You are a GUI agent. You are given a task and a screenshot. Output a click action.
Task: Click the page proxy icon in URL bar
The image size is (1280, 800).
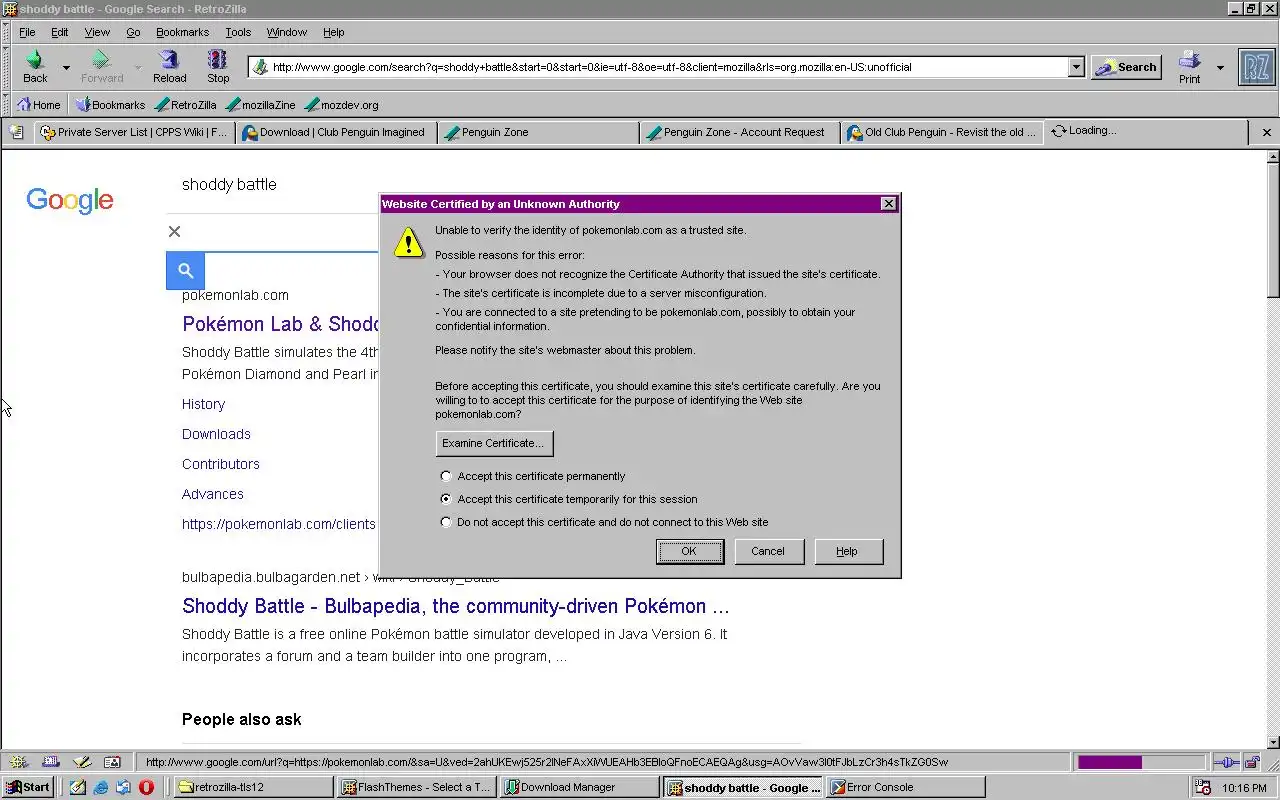click(260, 67)
